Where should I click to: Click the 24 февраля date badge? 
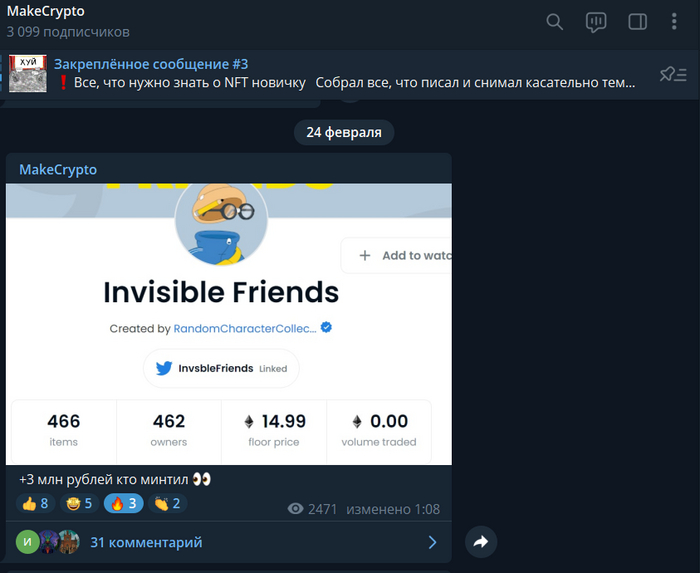344,132
